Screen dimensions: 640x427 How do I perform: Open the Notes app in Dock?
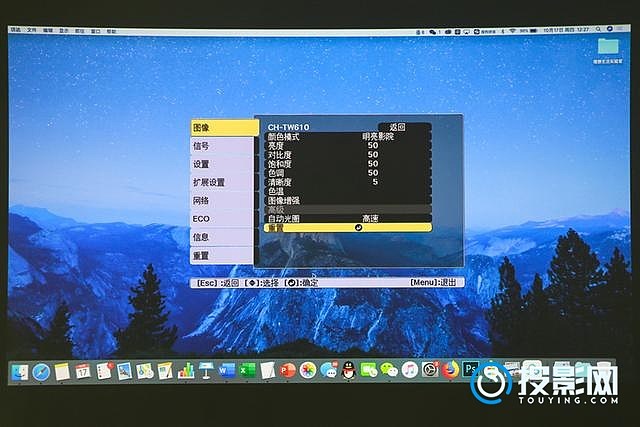click(62, 371)
